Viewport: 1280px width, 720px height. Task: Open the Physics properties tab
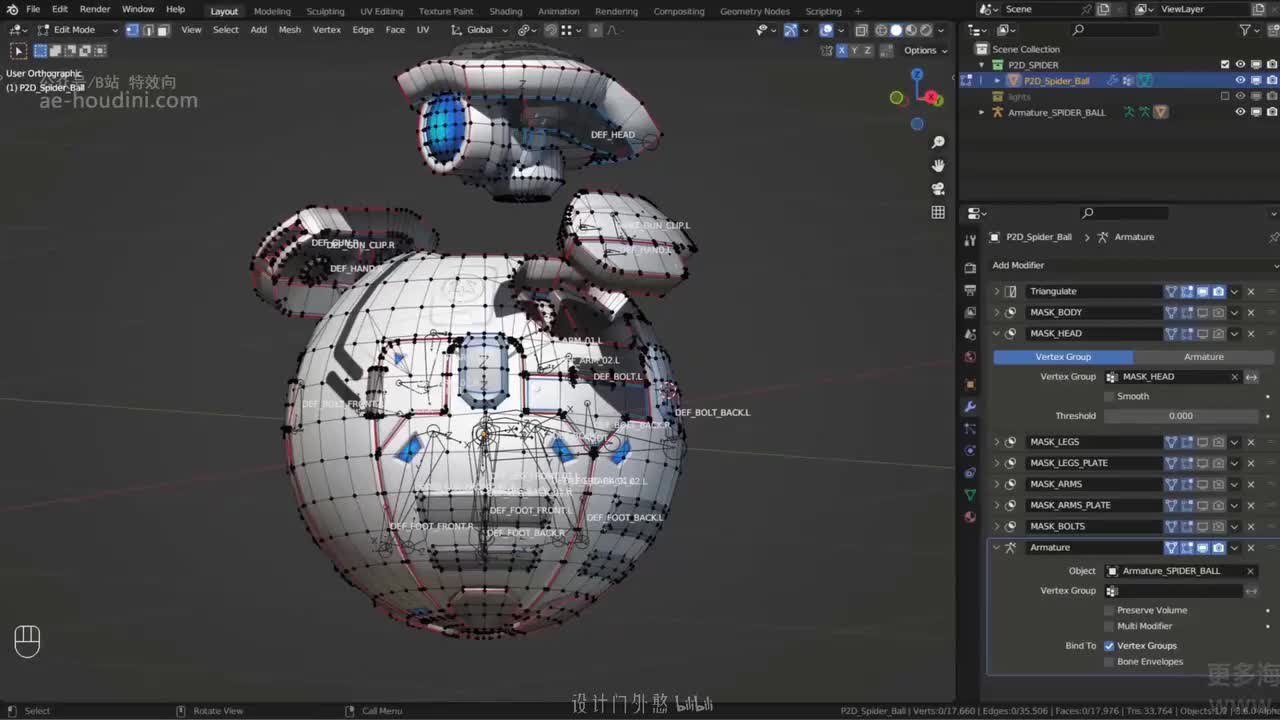click(x=970, y=451)
